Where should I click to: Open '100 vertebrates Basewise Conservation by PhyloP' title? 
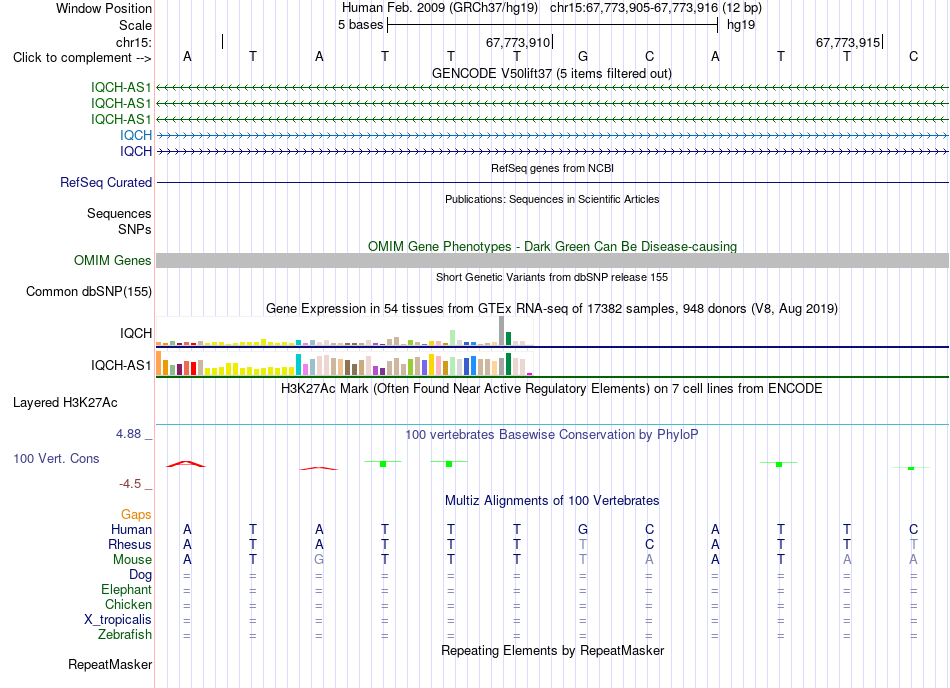coord(551,434)
